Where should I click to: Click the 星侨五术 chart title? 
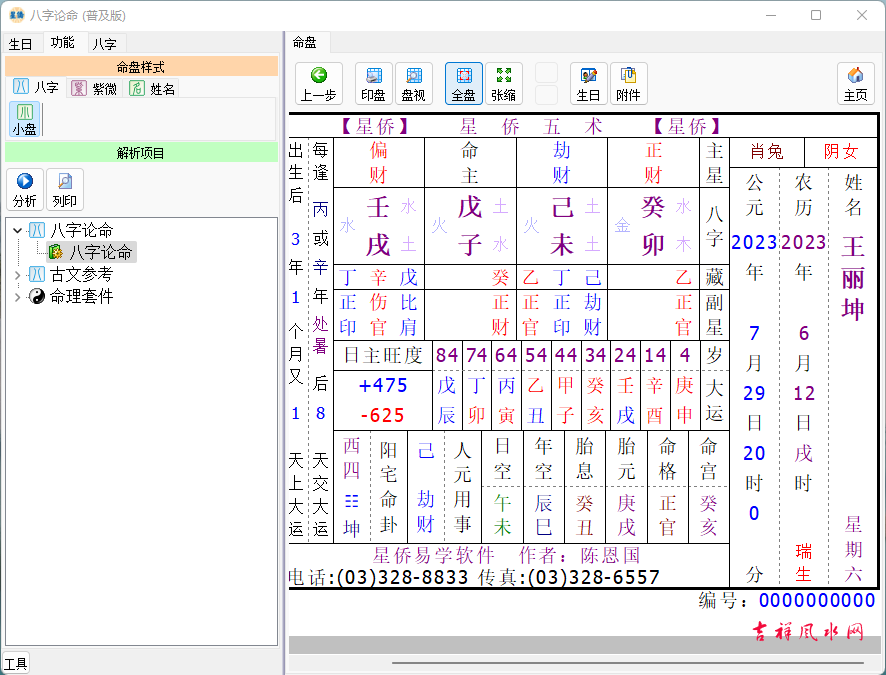click(532, 127)
